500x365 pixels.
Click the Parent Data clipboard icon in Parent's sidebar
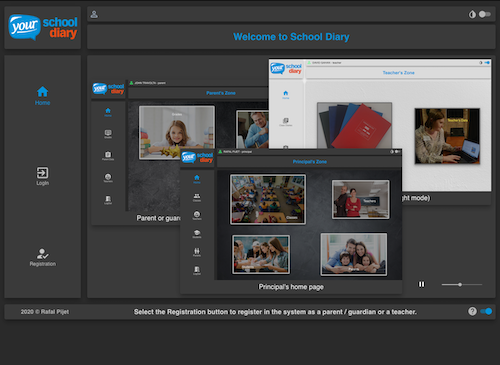108,156
